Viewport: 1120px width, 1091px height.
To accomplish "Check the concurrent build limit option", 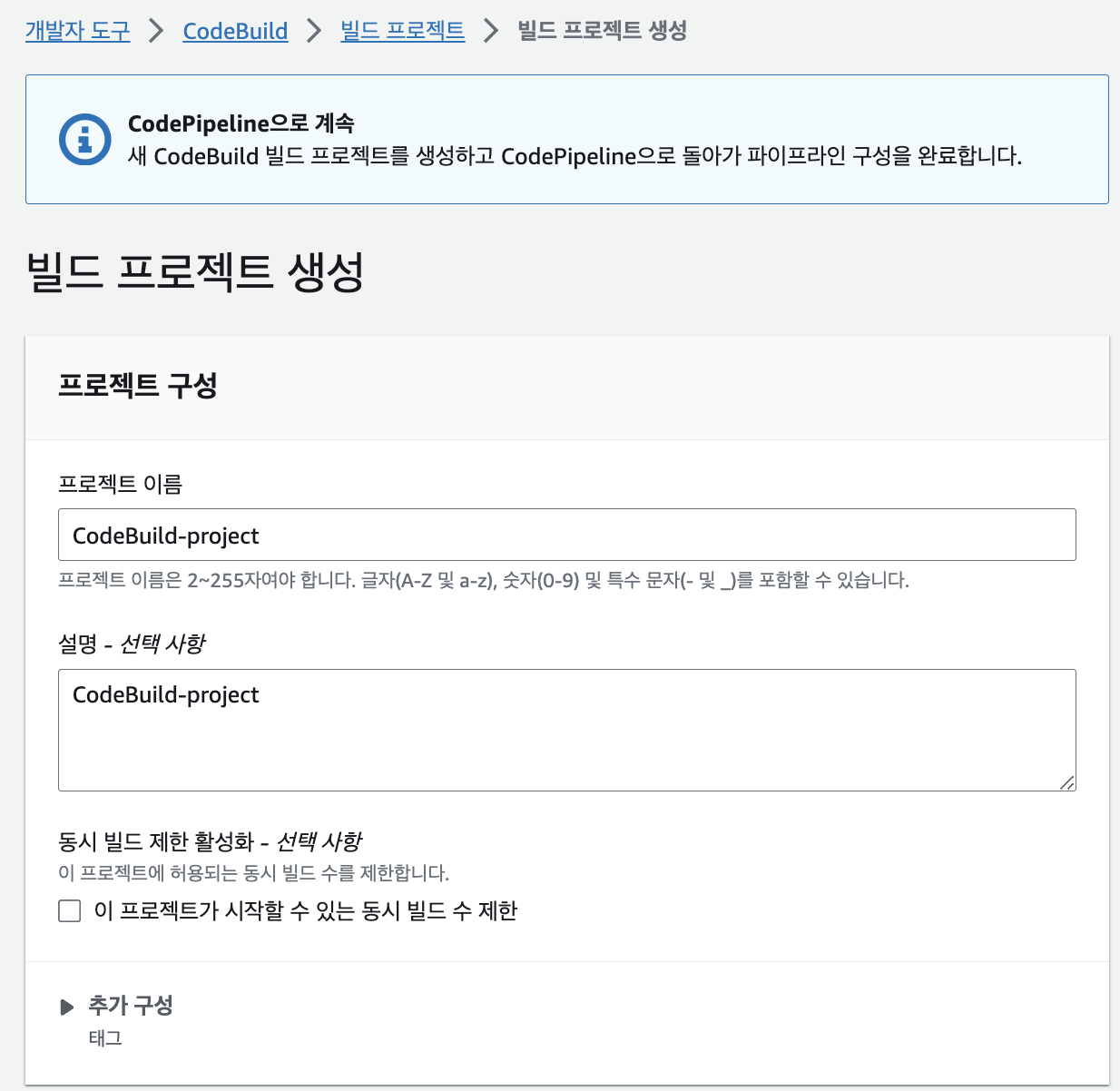I will click(x=69, y=910).
